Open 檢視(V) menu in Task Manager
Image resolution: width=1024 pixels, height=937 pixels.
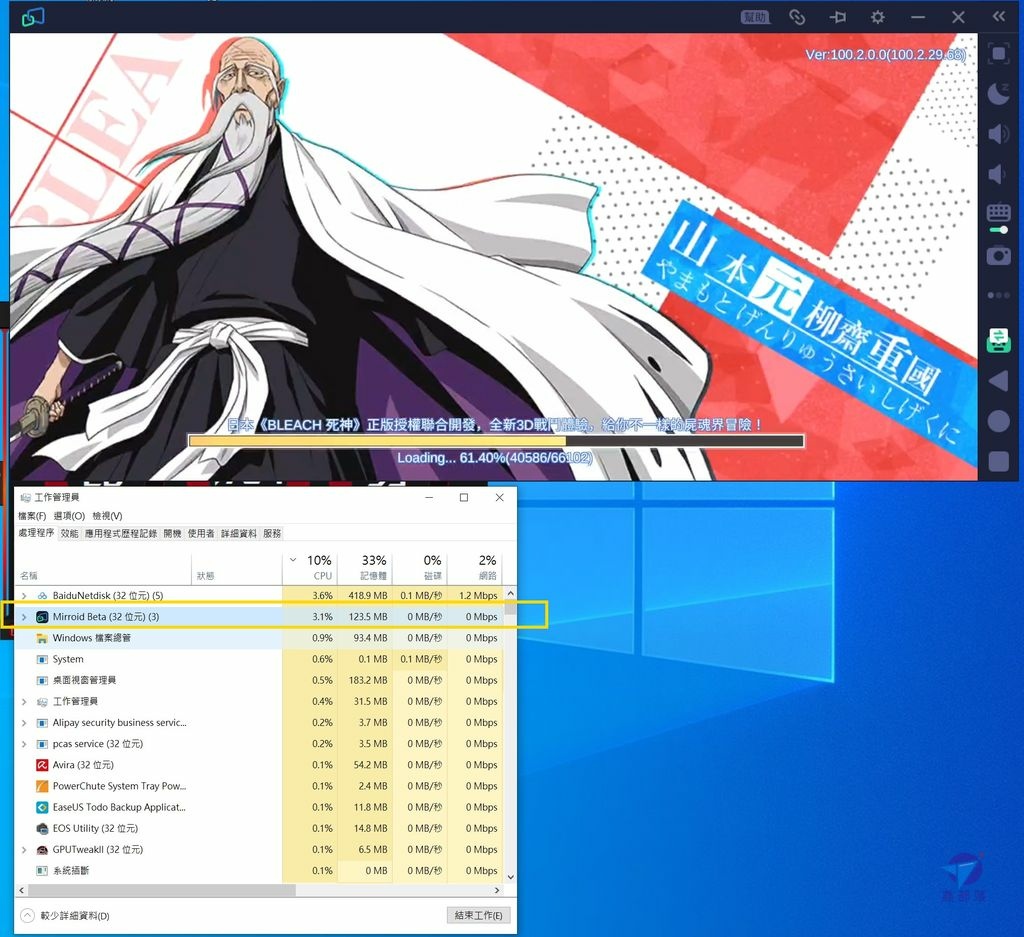108,516
